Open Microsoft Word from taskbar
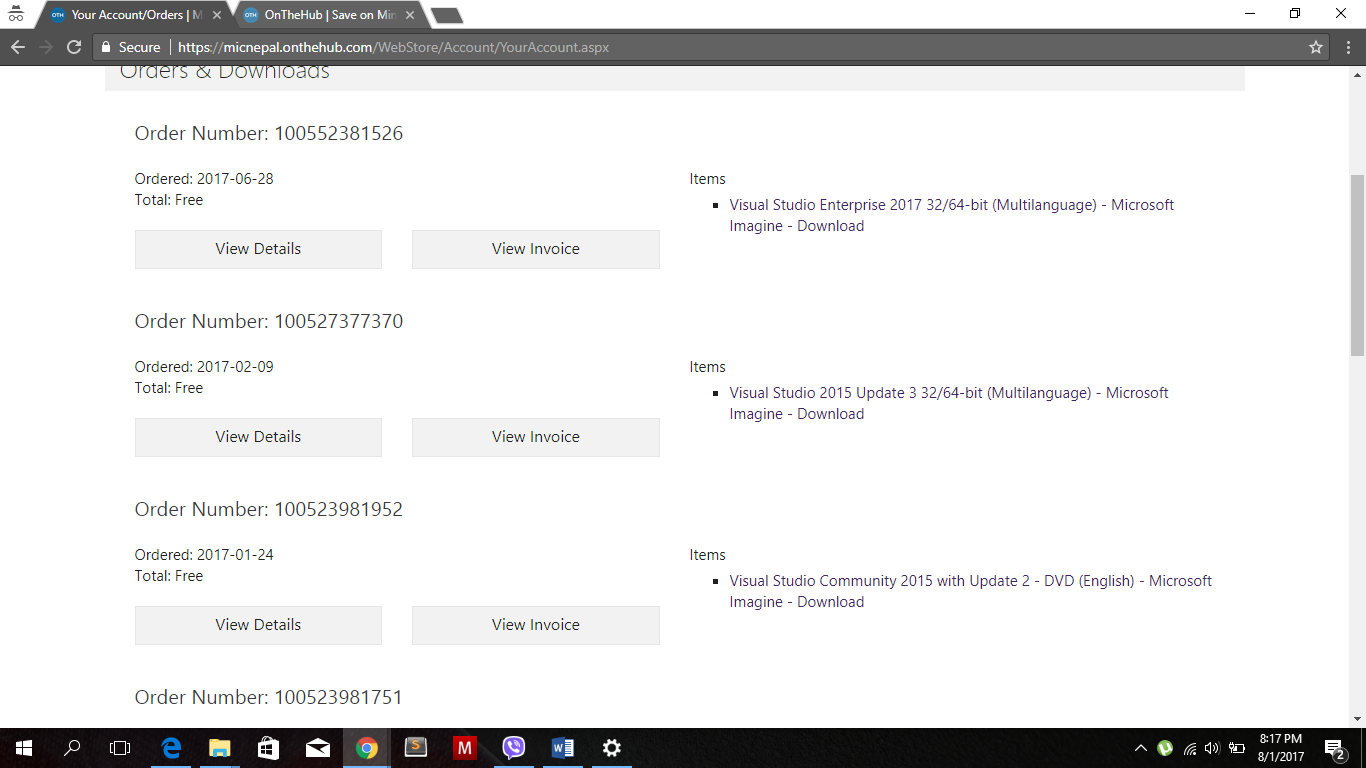Screen dimensions: 1366x768 (x=563, y=748)
